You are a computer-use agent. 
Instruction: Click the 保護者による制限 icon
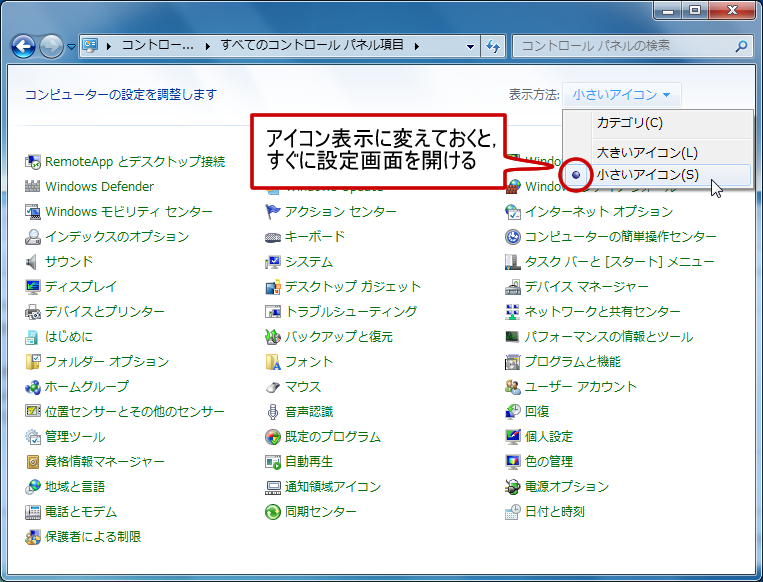tap(33, 537)
